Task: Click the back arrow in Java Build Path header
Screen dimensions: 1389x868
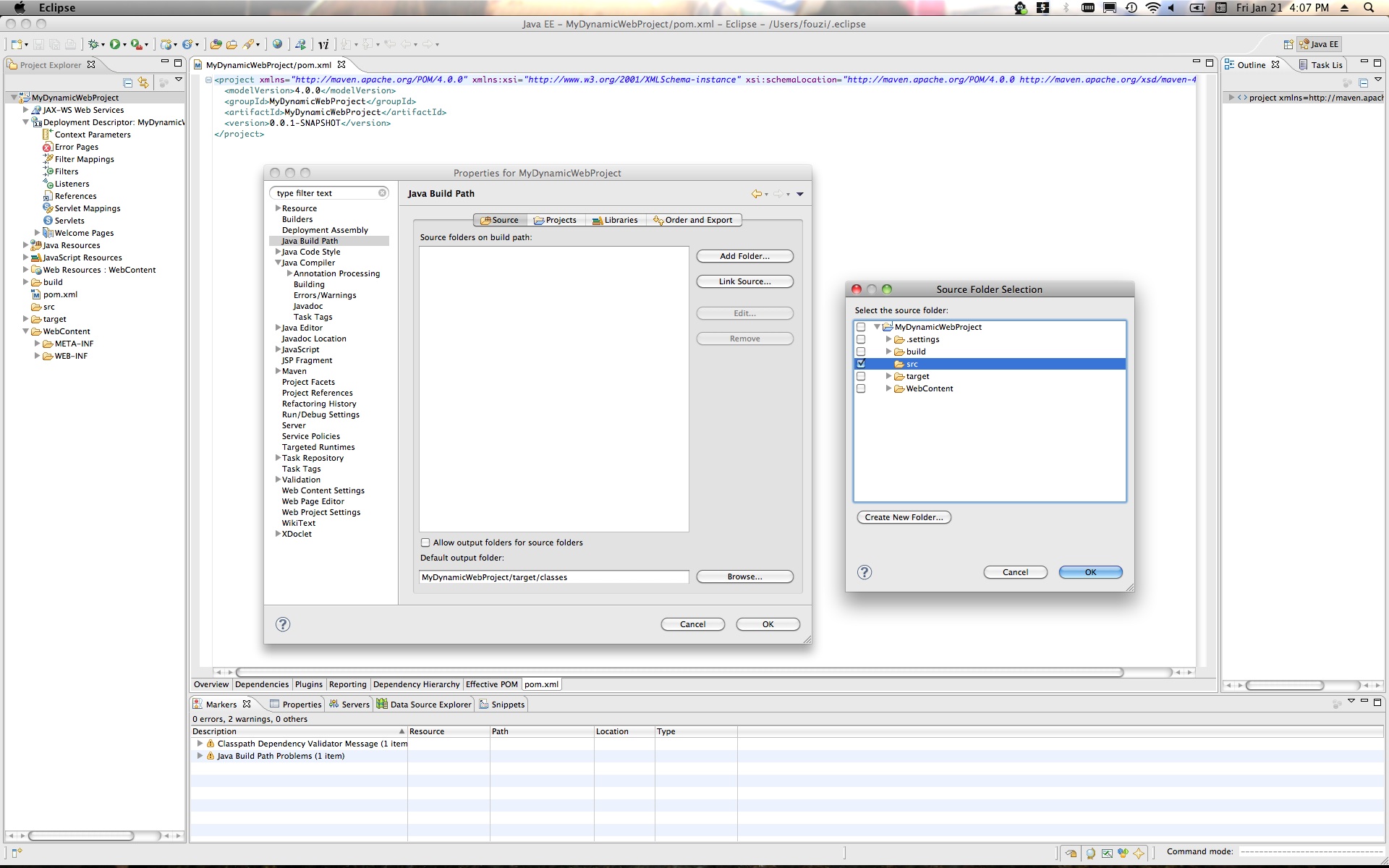Action: click(756, 194)
